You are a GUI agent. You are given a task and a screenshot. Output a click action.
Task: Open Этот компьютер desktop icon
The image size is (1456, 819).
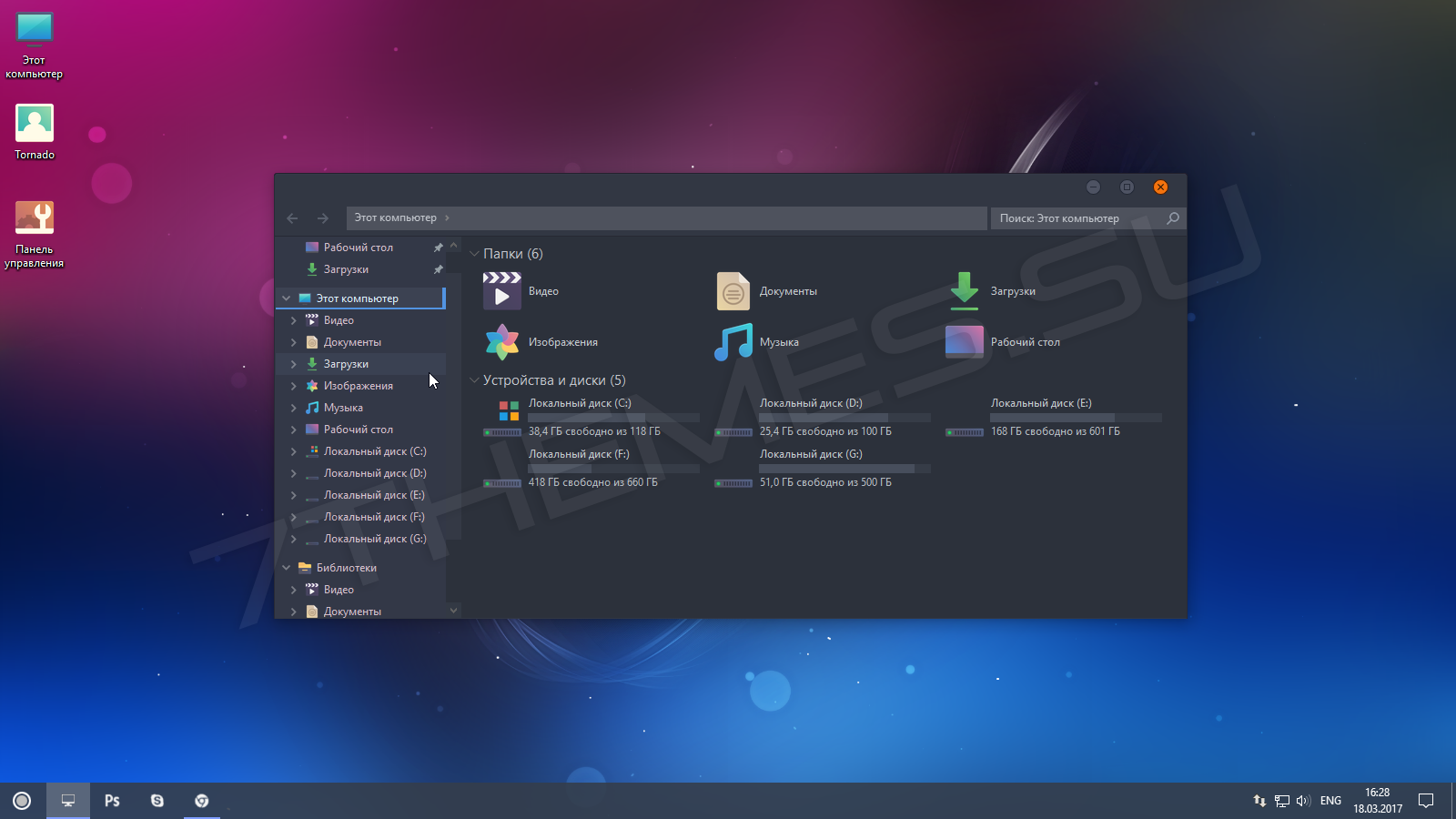[35, 45]
